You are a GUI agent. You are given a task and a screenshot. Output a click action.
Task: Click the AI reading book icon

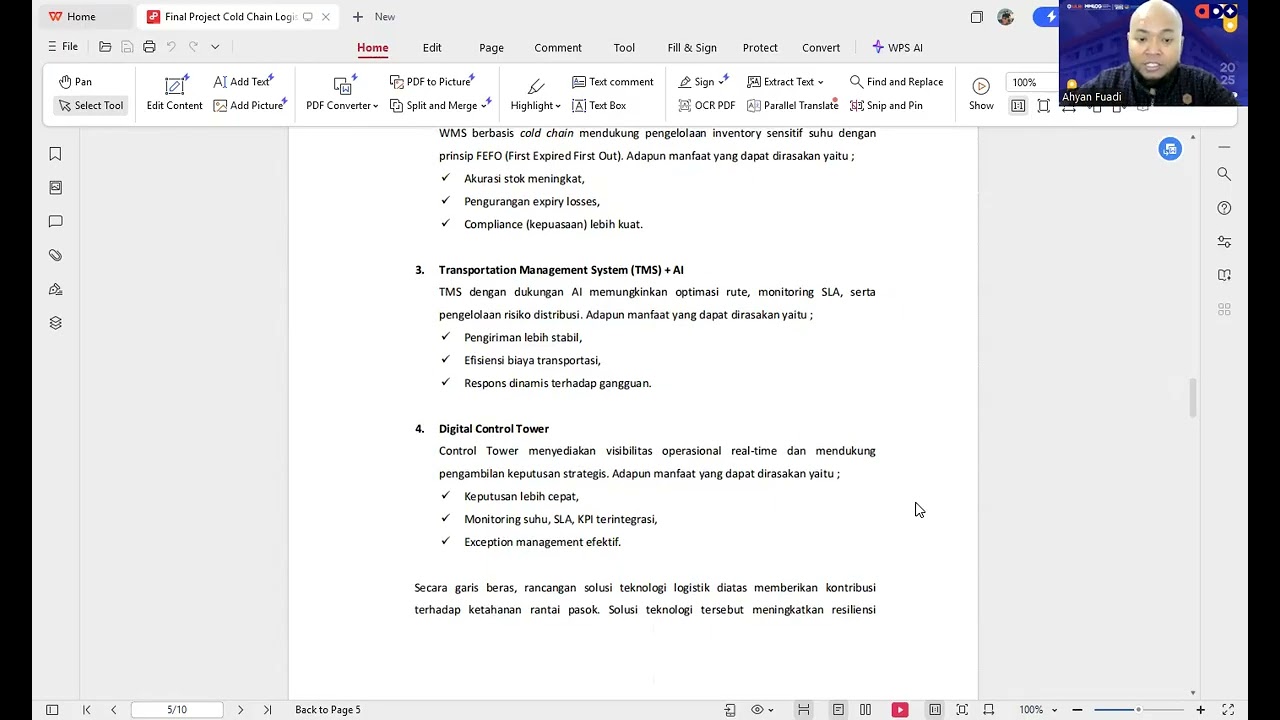pos(1224,275)
